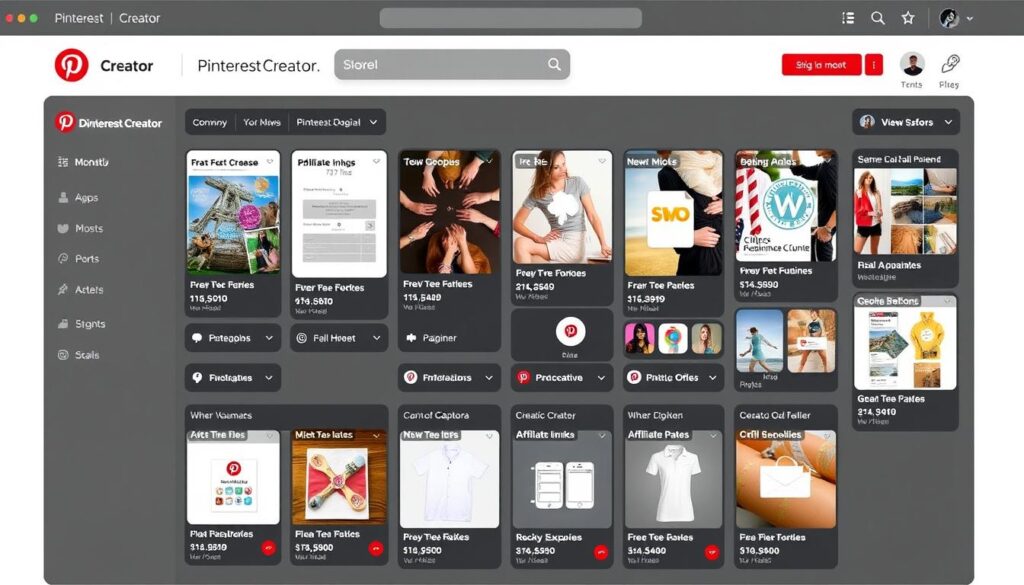1024x585 pixels.
Task: Click the Storel search field
Action: coord(452,64)
